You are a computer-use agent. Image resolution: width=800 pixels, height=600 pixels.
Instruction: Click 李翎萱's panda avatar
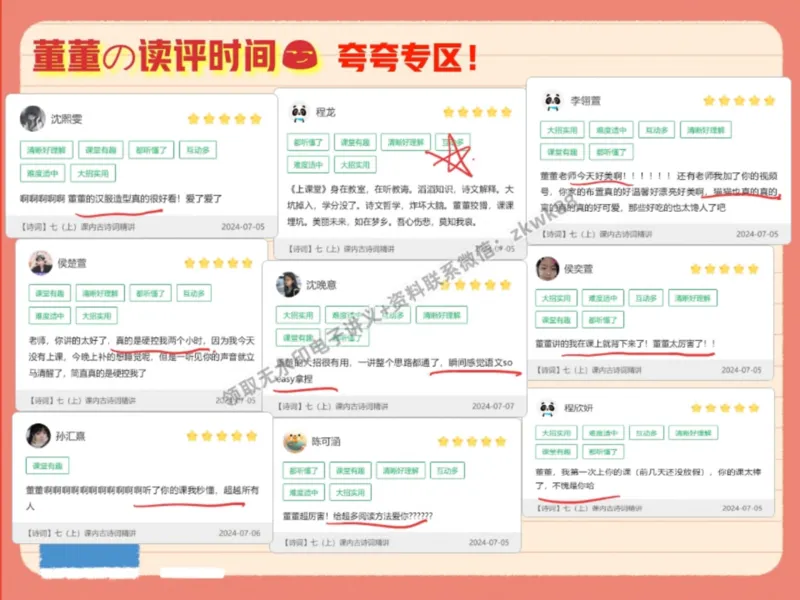[553, 101]
